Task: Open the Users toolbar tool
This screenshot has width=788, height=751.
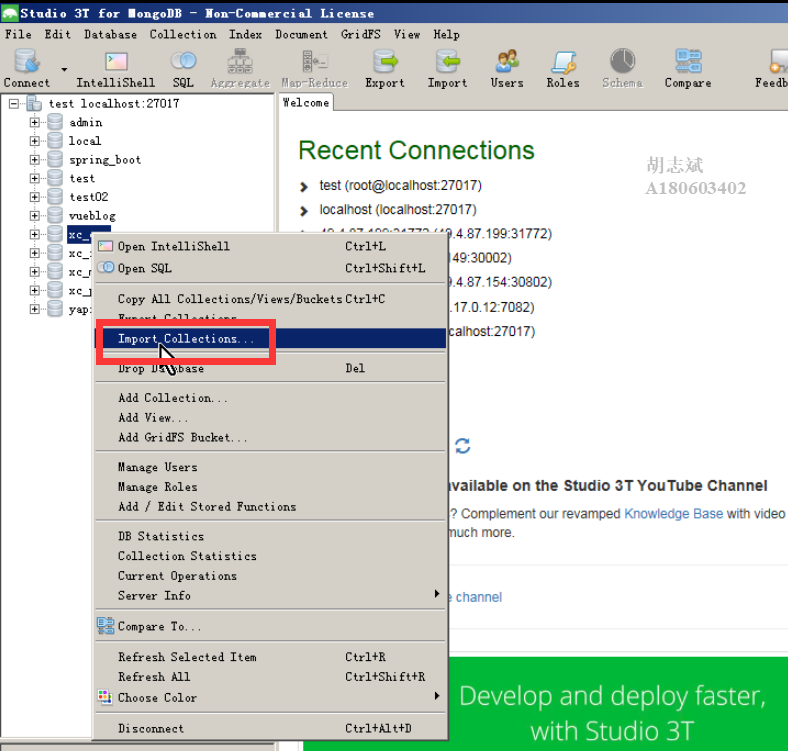Action: click(507, 68)
